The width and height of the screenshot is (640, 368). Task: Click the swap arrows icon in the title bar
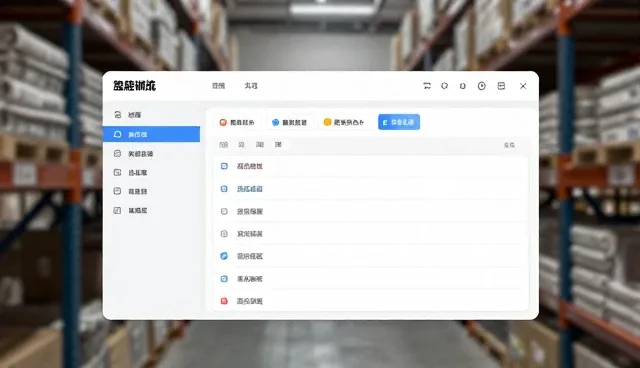tap(427, 86)
